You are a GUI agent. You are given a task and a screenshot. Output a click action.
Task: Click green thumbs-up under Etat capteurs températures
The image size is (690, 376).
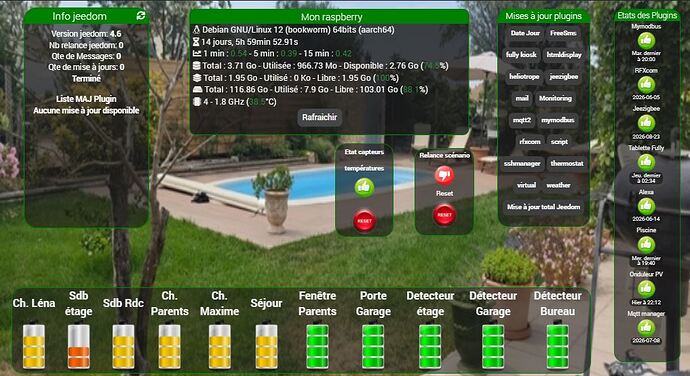(364, 187)
